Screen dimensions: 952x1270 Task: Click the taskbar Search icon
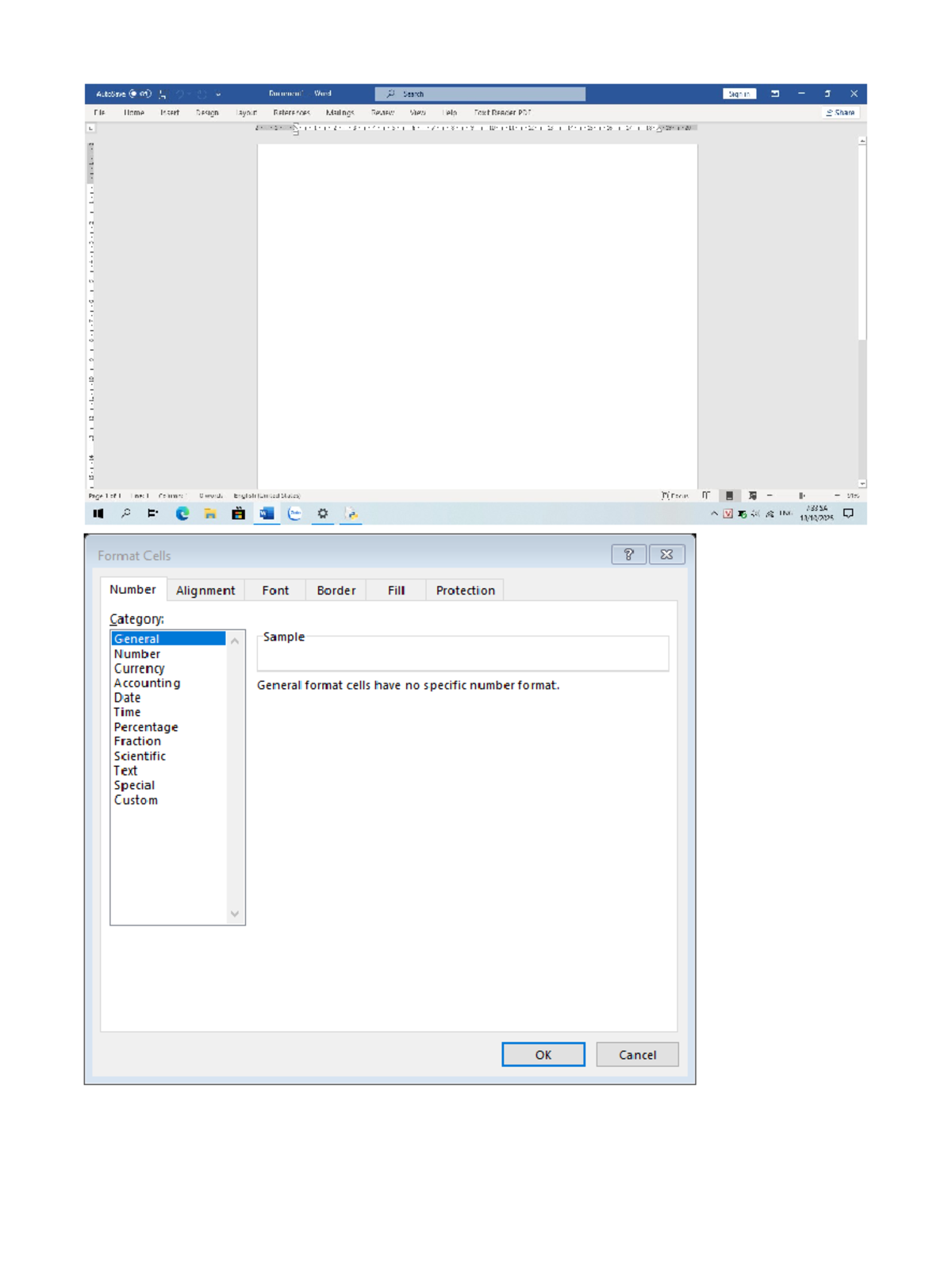[x=125, y=514]
